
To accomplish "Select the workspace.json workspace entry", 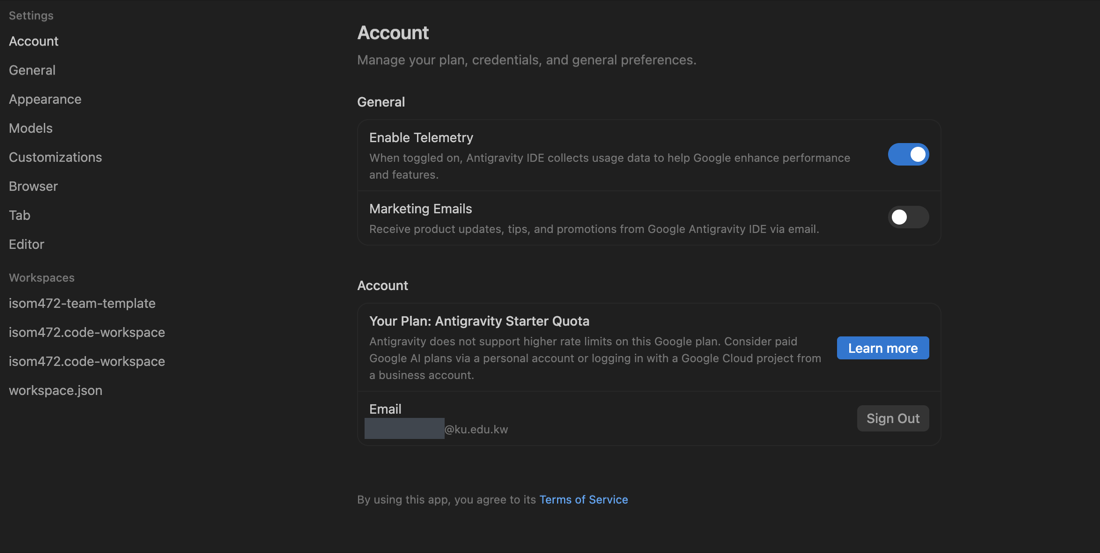I will pyautogui.click(x=55, y=390).
